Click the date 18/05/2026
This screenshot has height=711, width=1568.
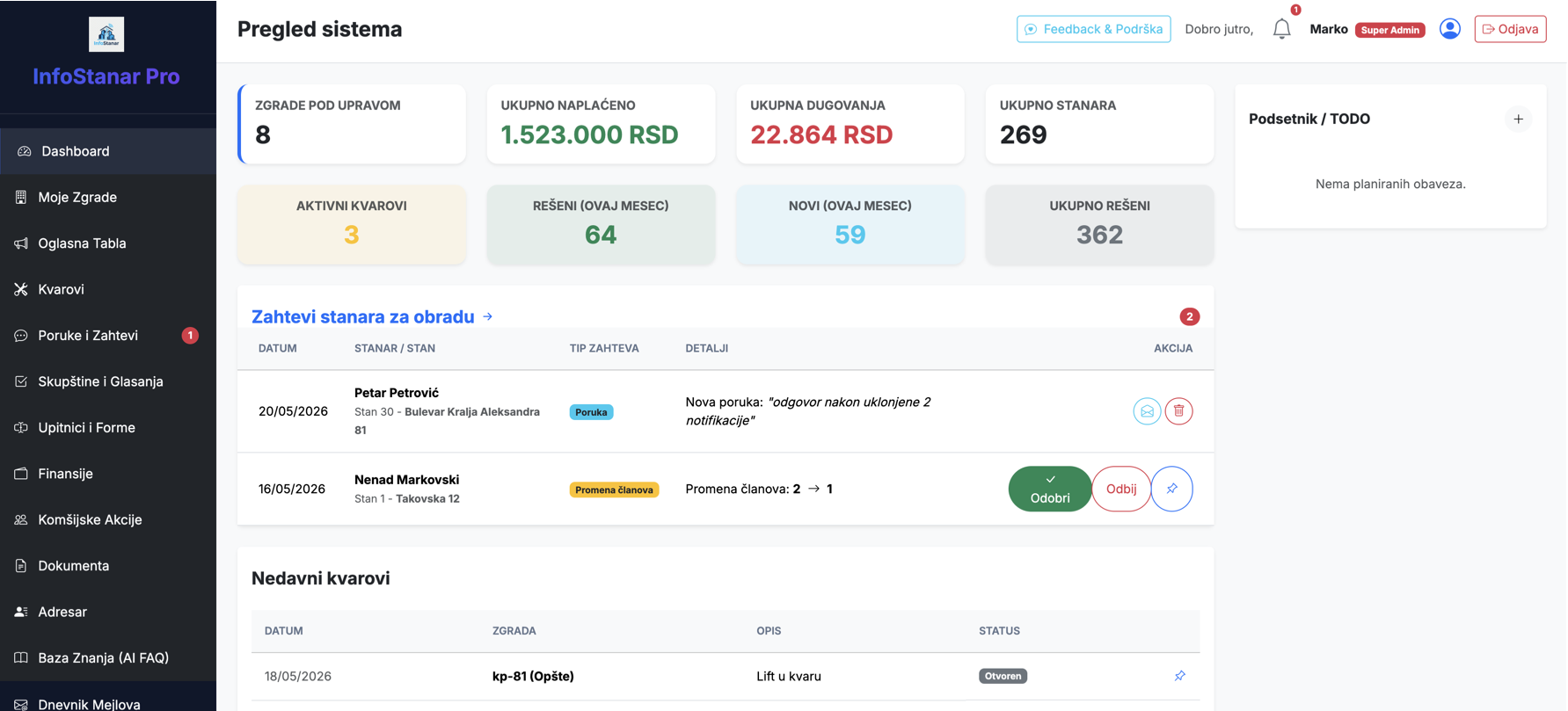pyautogui.click(x=298, y=676)
